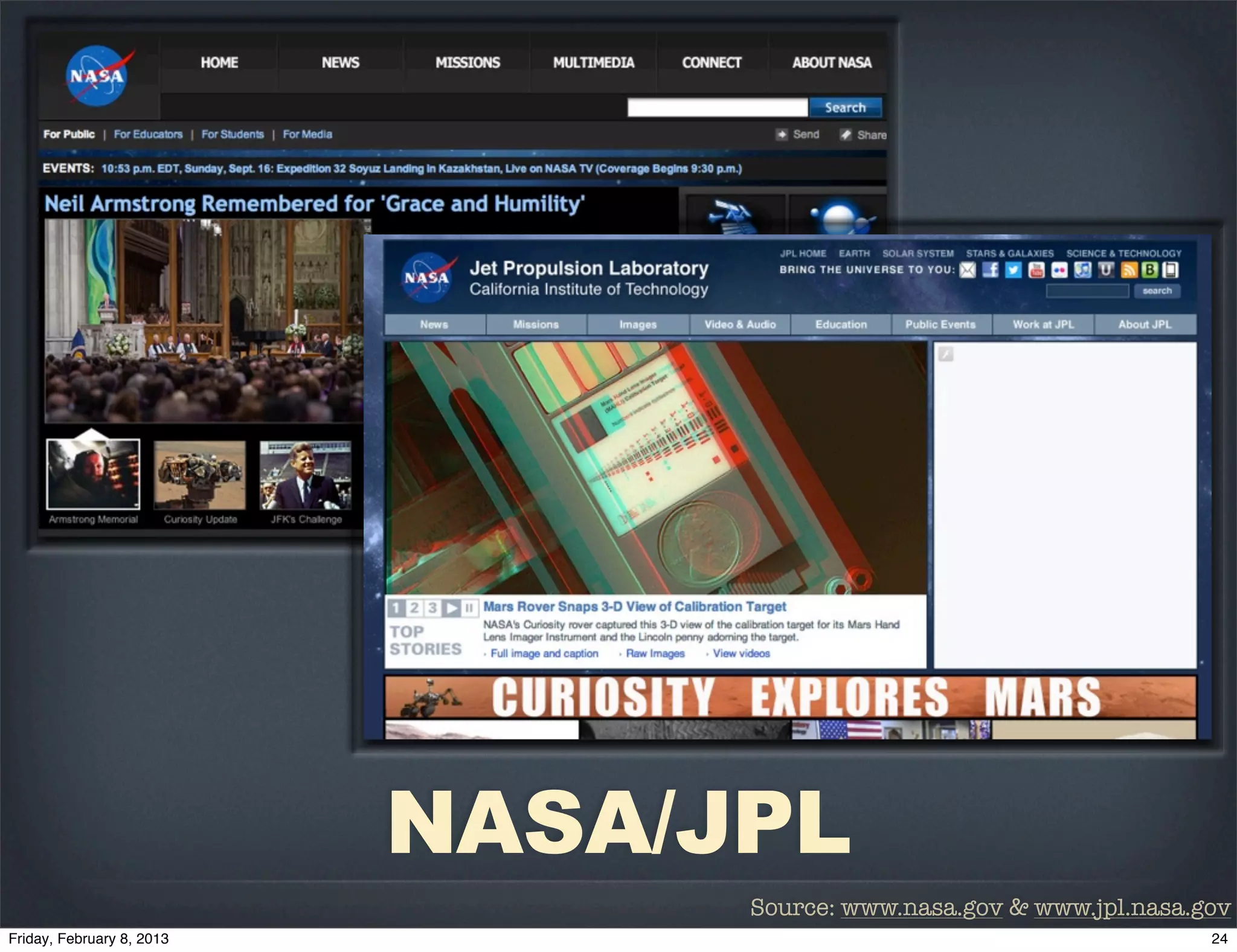Click the Share icon on NASA page
1237x952 pixels.
pyautogui.click(x=846, y=135)
